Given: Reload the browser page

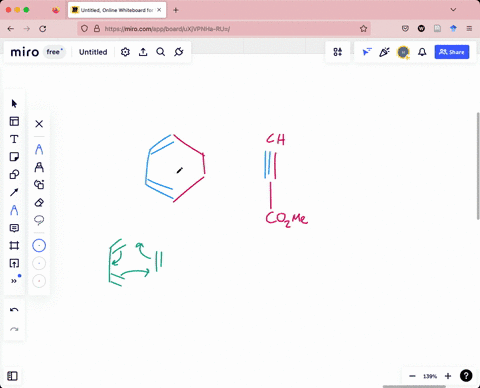Looking at the screenshot, I should [x=43, y=29].
